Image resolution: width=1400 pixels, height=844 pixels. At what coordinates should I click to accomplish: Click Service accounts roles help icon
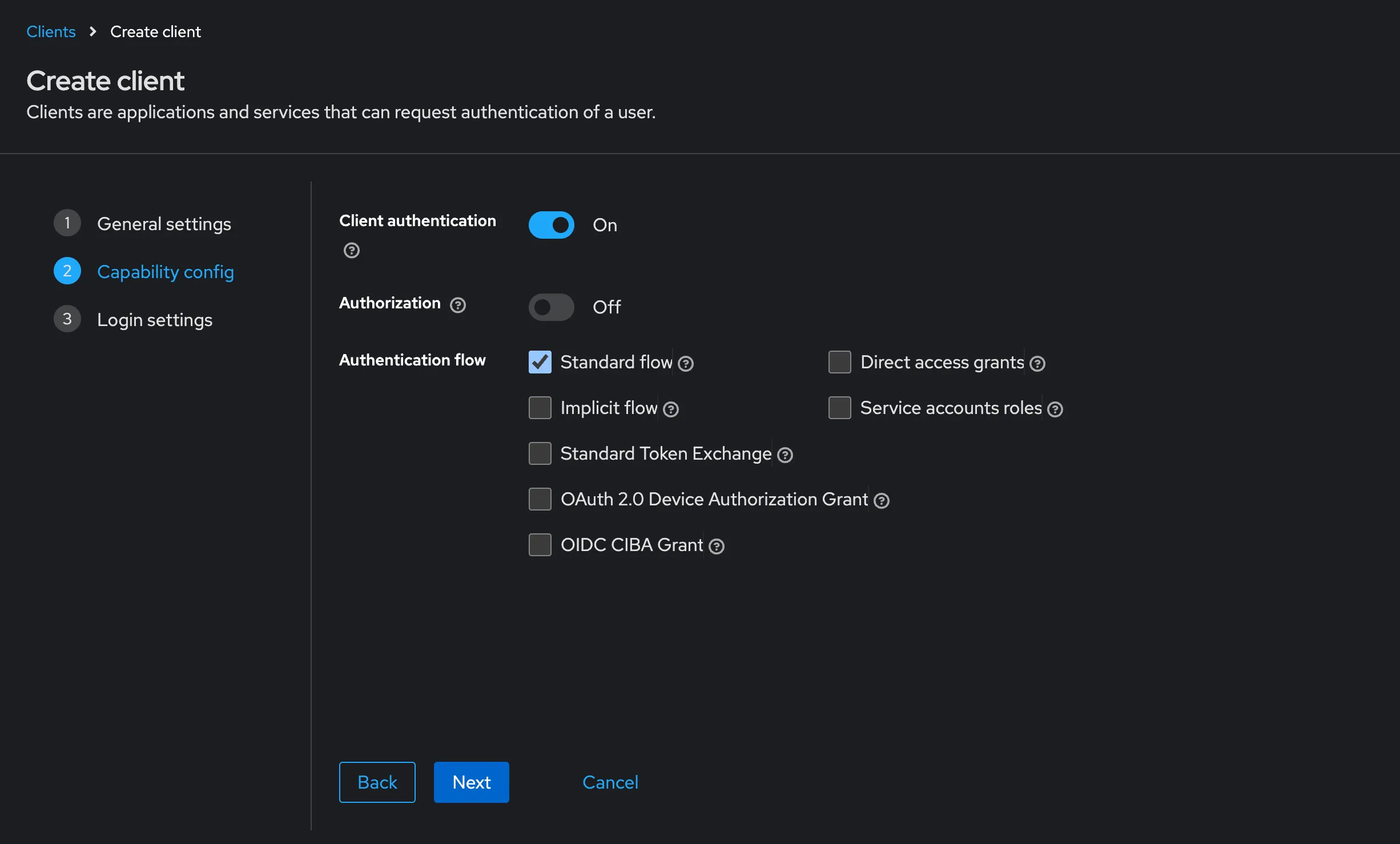coord(1055,409)
